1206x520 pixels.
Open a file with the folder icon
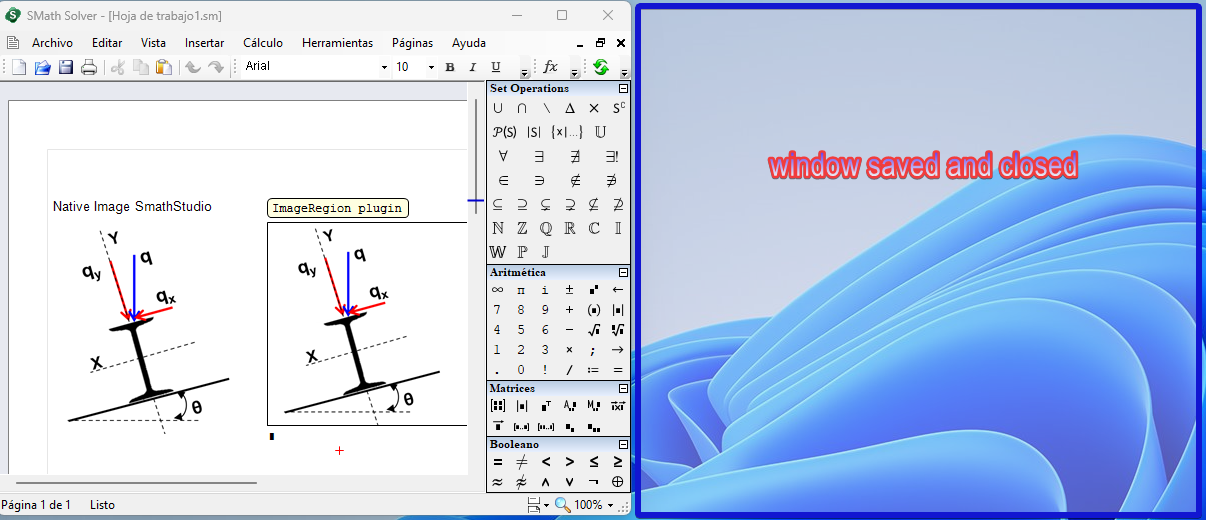click(x=42, y=67)
